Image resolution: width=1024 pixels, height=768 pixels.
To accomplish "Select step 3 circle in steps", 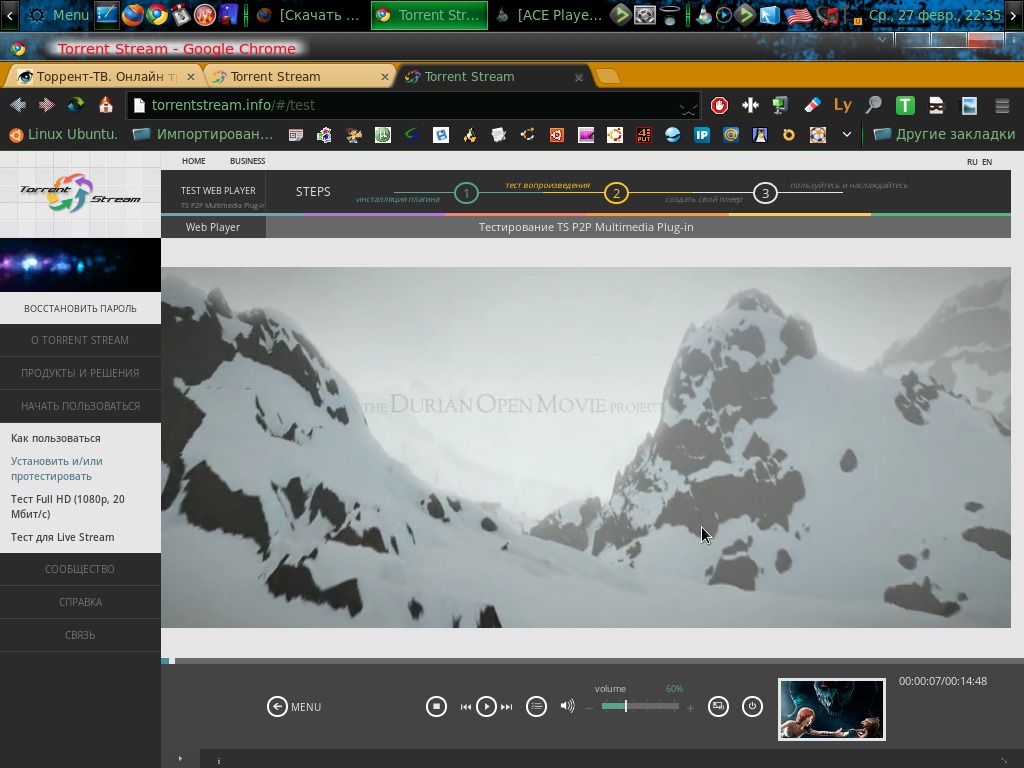I will (x=765, y=193).
